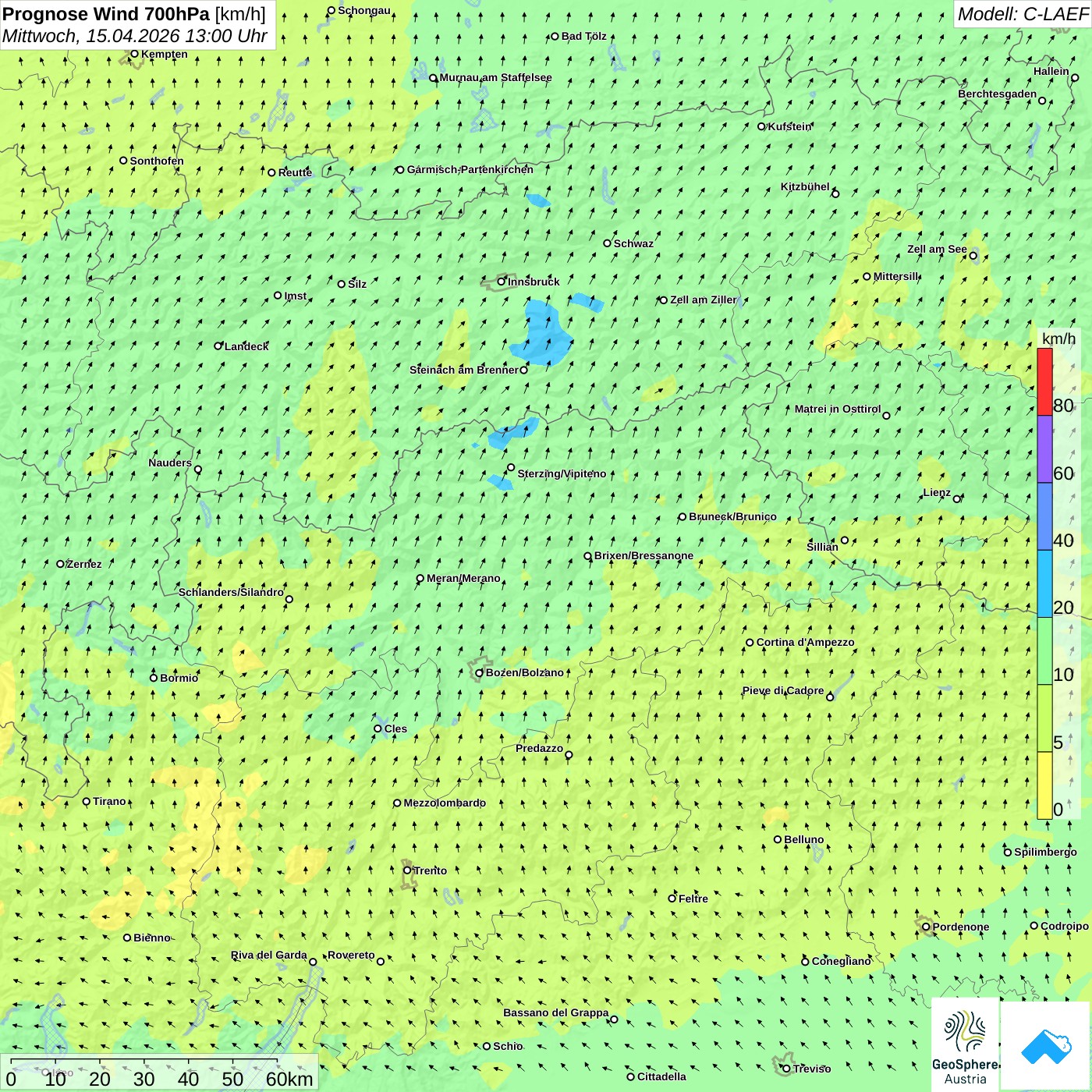Click the Bormio city marker

pyautogui.click(x=154, y=677)
